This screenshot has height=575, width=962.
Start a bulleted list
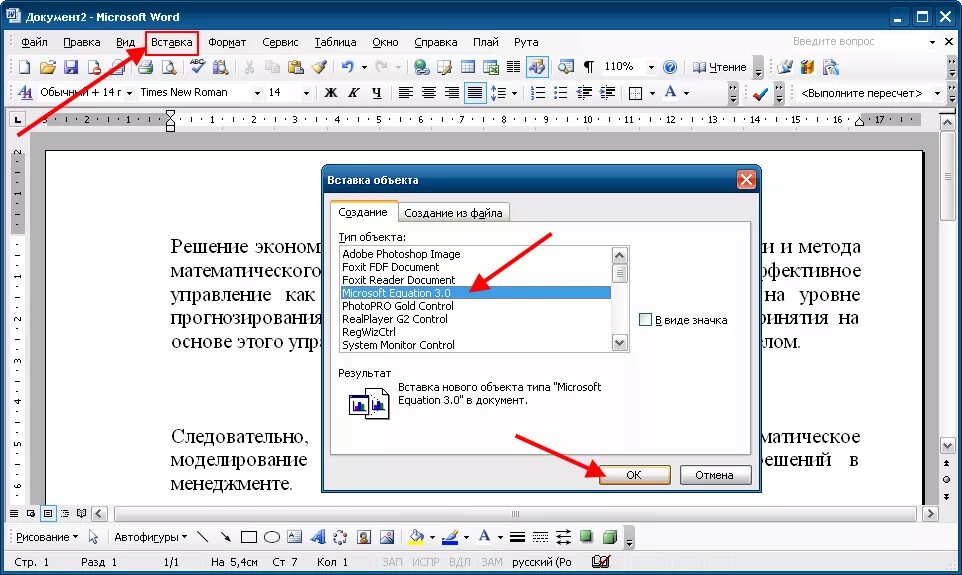click(561, 93)
